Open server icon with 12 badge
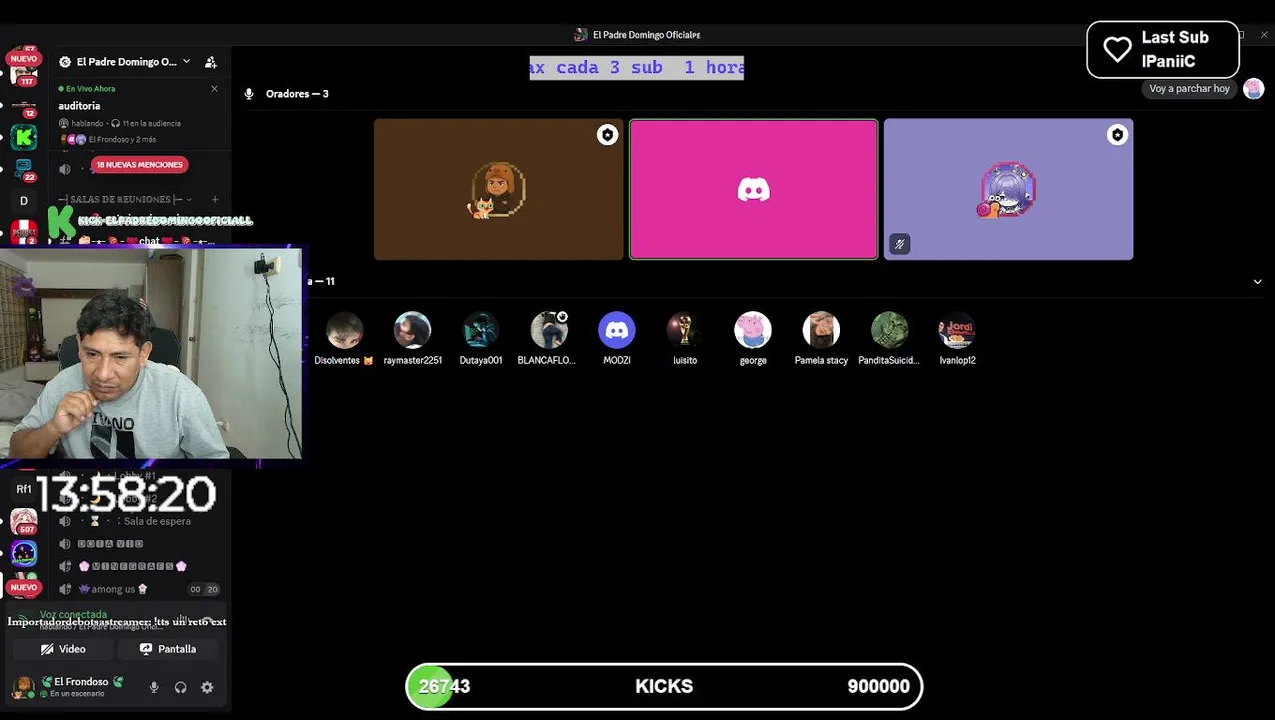This screenshot has height=720, width=1275. (24, 105)
